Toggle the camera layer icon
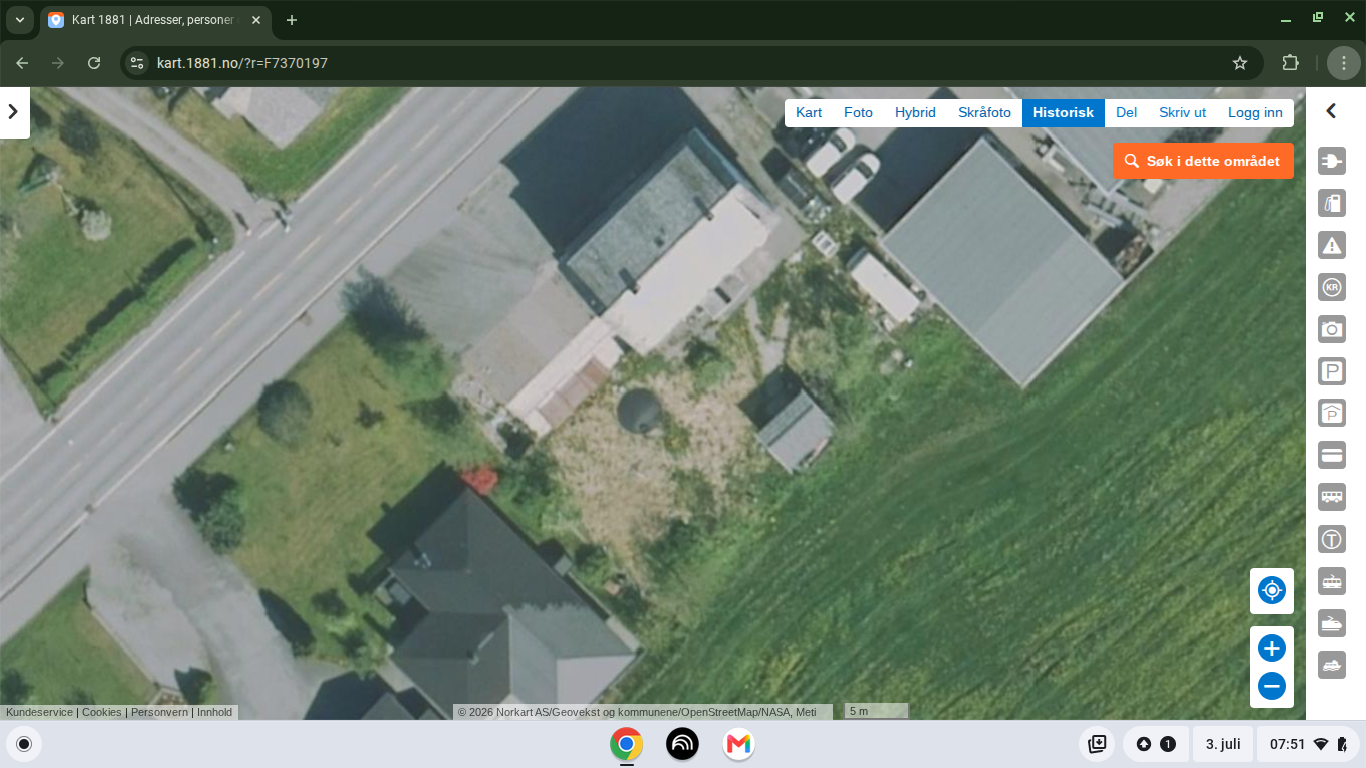This screenshot has height=768, width=1366. [1332, 329]
